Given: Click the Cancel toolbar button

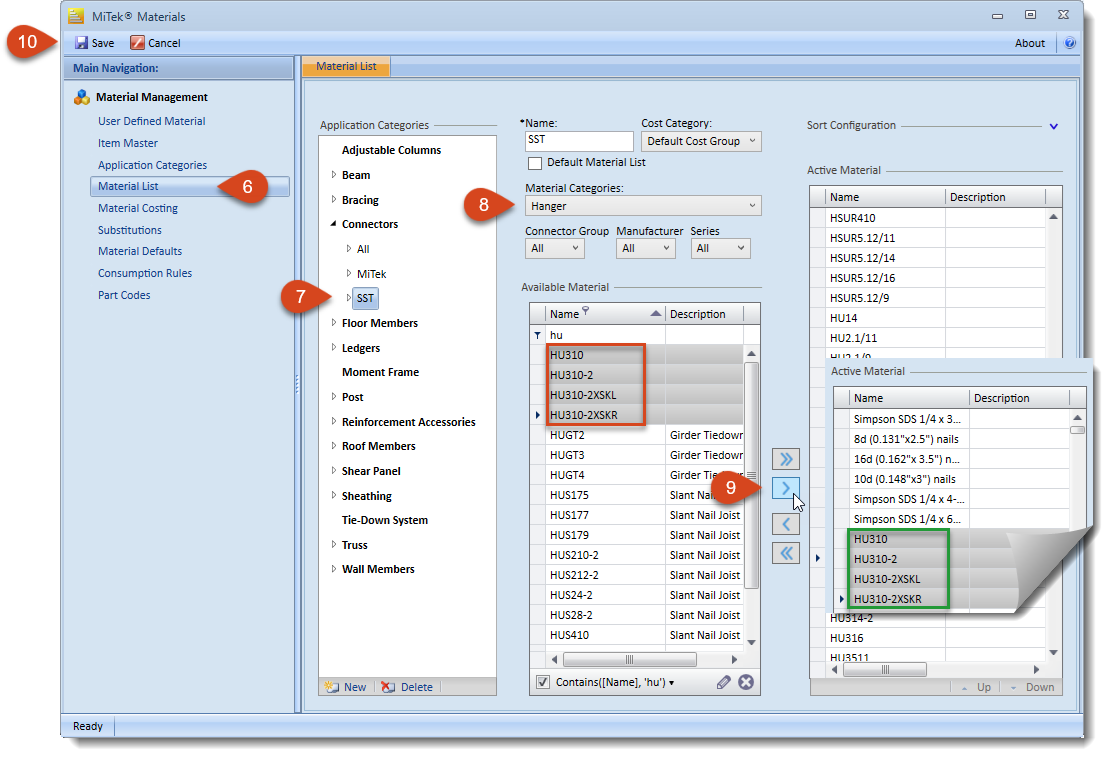Looking at the screenshot, I should click(155, 43).
